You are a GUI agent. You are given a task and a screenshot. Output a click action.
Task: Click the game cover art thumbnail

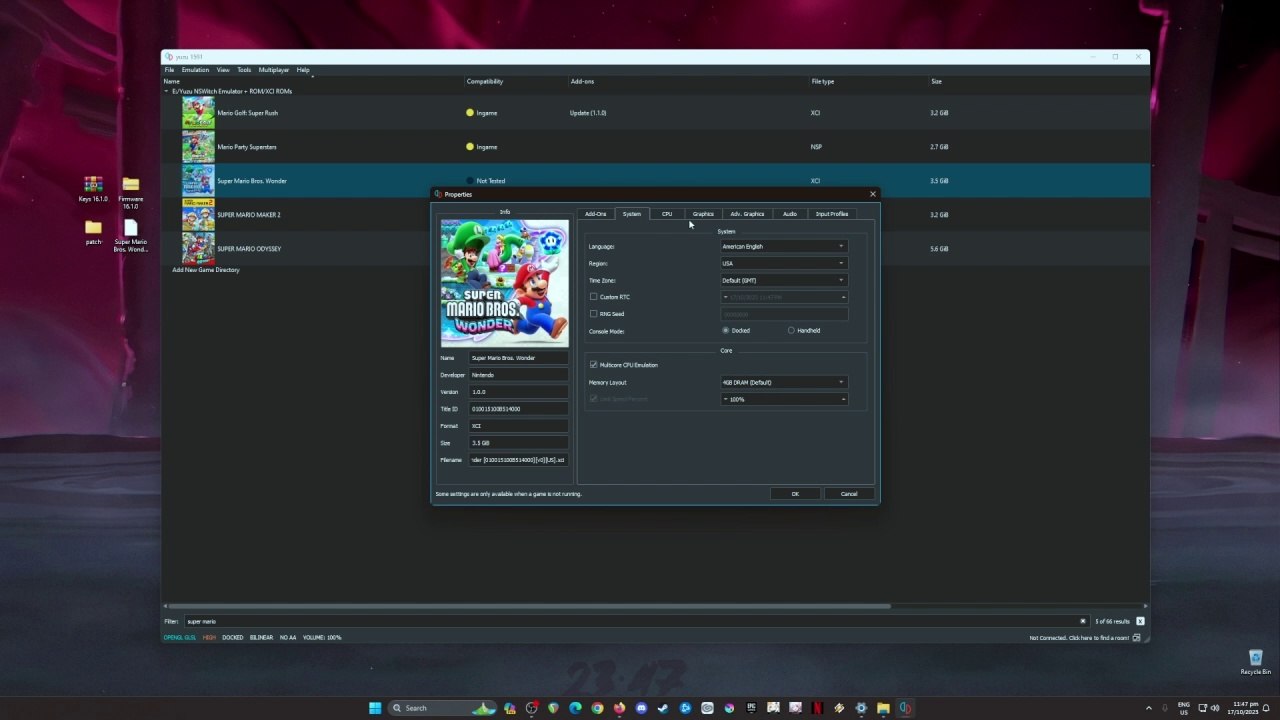(505, 283)
